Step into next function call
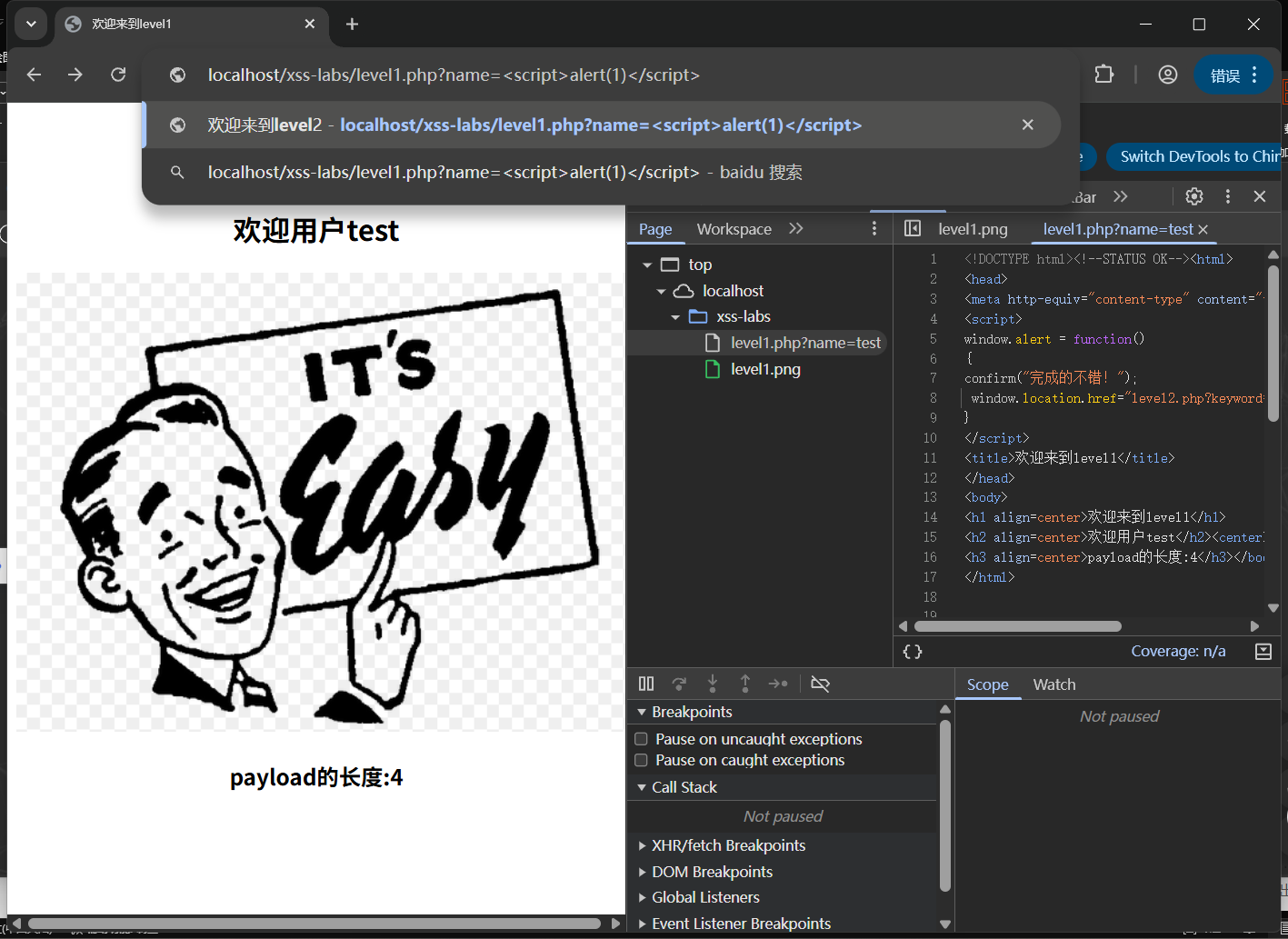This screenshot has height=939, width=1288. point(713,684)
